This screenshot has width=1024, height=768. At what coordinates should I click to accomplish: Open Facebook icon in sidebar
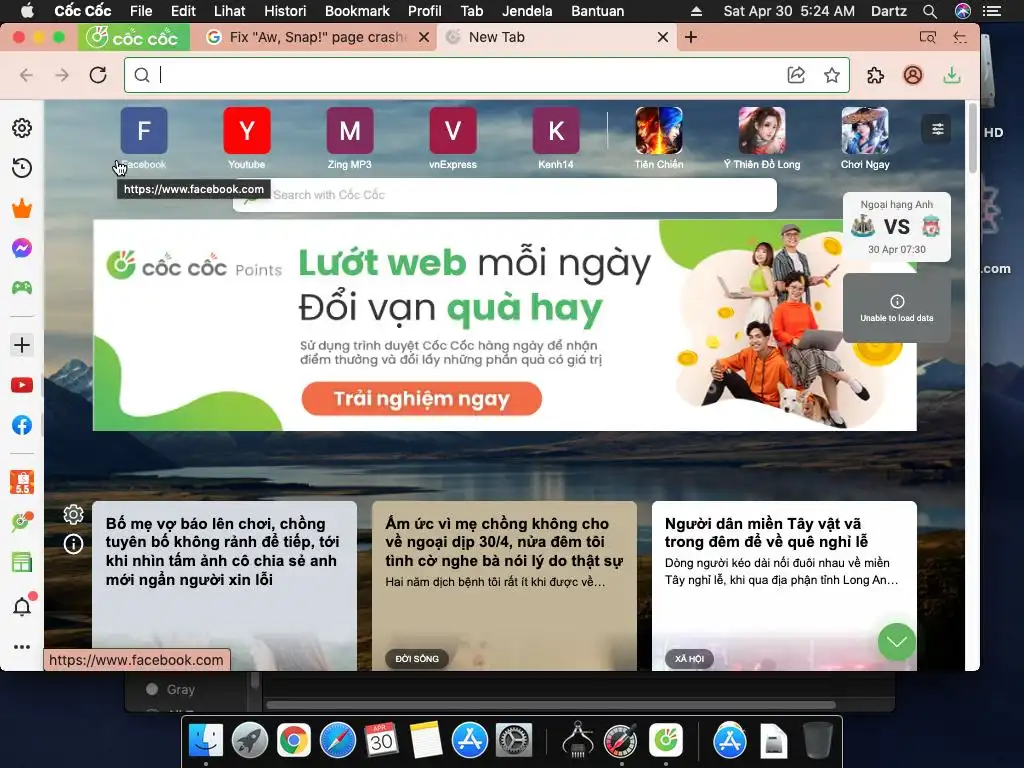click(22, 425)
